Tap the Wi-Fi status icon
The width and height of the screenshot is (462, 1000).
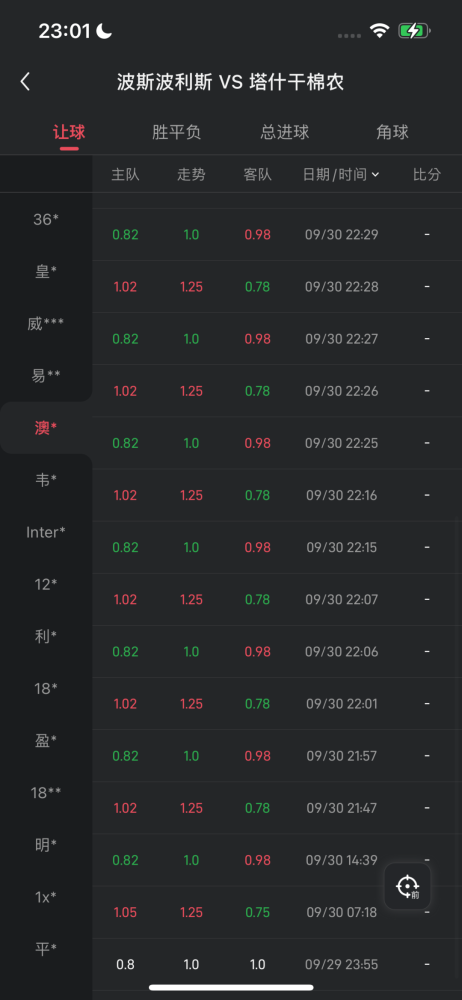tap(380, 30)
